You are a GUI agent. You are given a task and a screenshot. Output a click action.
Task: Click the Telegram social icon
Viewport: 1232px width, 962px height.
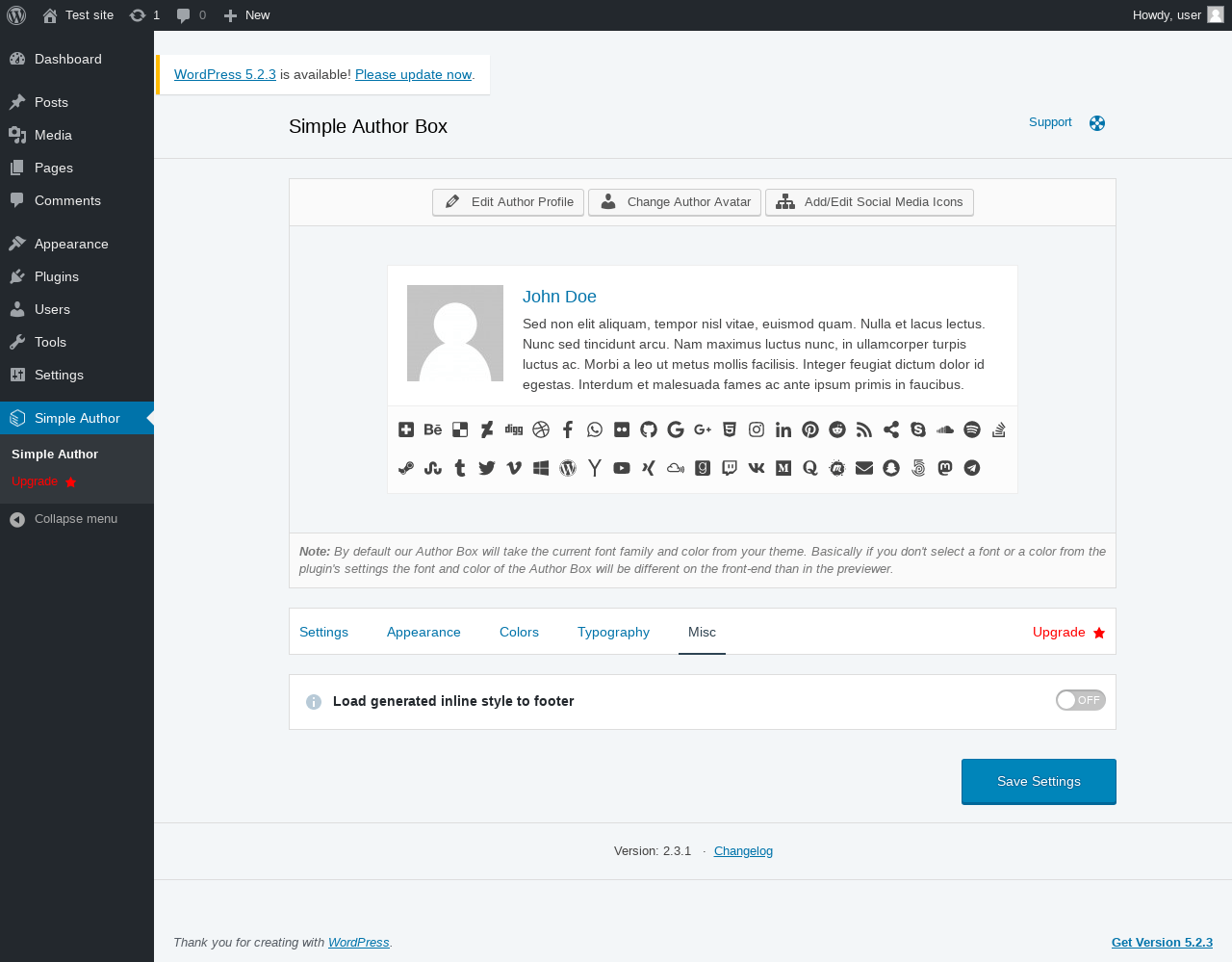pos(972,468)
